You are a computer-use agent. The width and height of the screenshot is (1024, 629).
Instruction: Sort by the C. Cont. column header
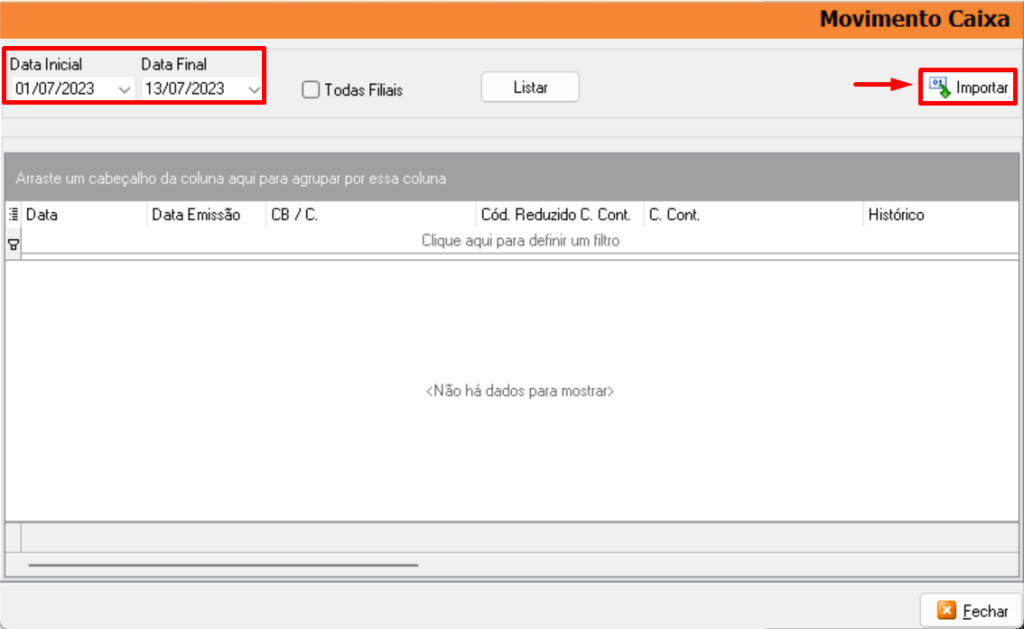754,215
